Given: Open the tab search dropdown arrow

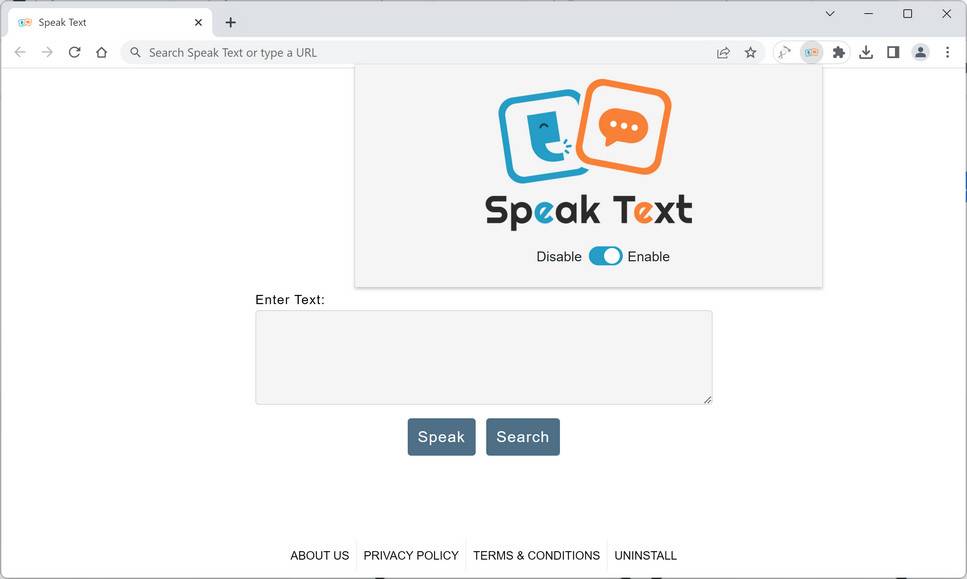Looking at the screenshot, I should (x=829, y=14).
